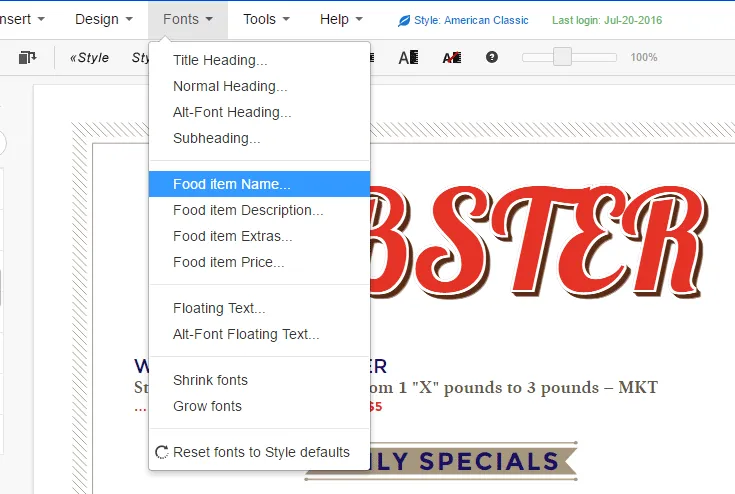Select Food item Price... entry
Viewport: 735px width, 494px height.
pos(259,262)
